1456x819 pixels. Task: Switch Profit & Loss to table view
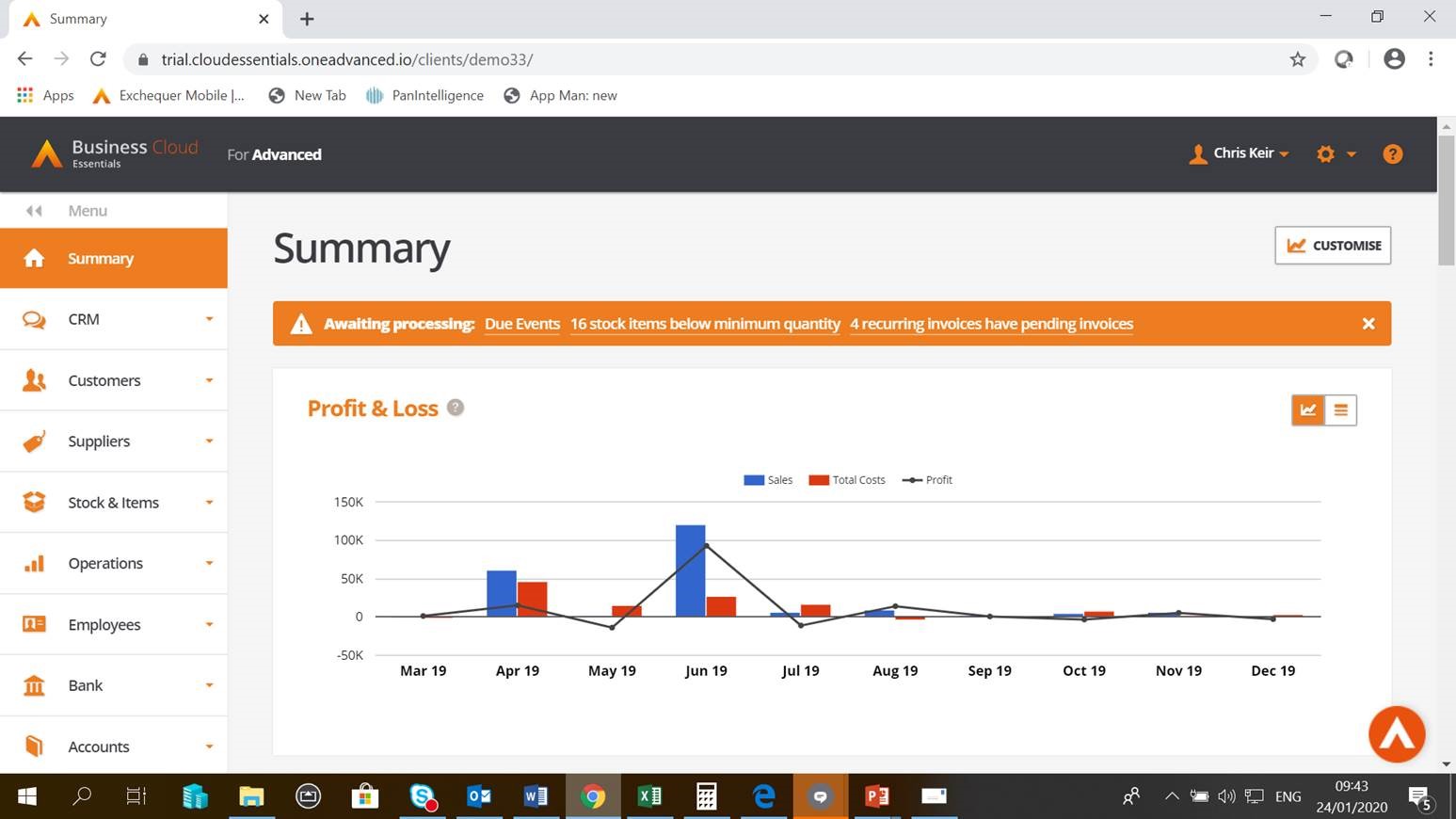(x=1340, y=409)
